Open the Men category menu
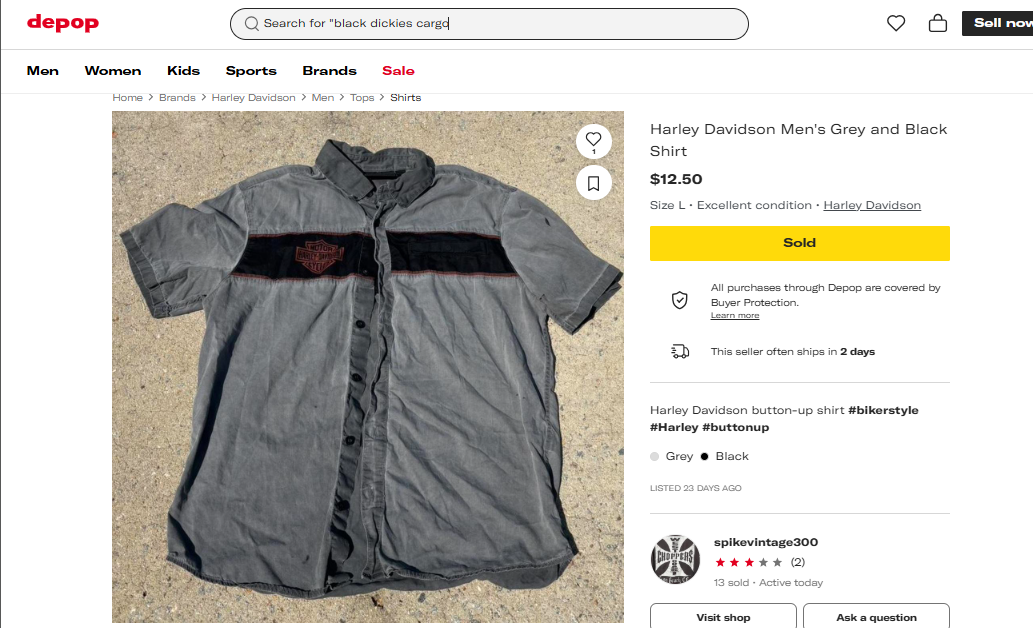 tap(43, 71)
